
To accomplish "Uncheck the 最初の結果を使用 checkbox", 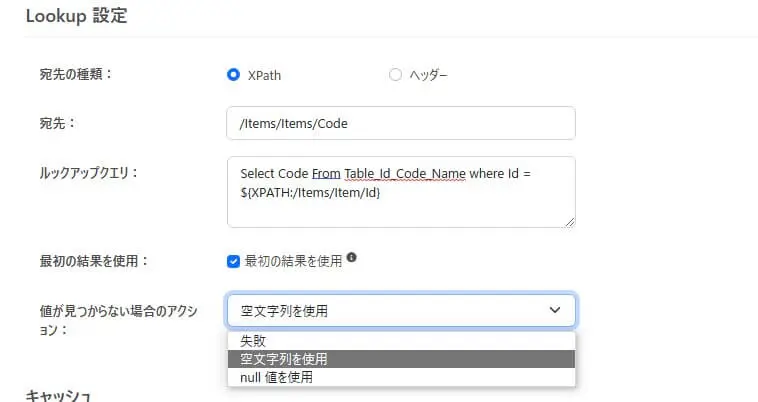I will pyautogui.click(x=234, y=261).
